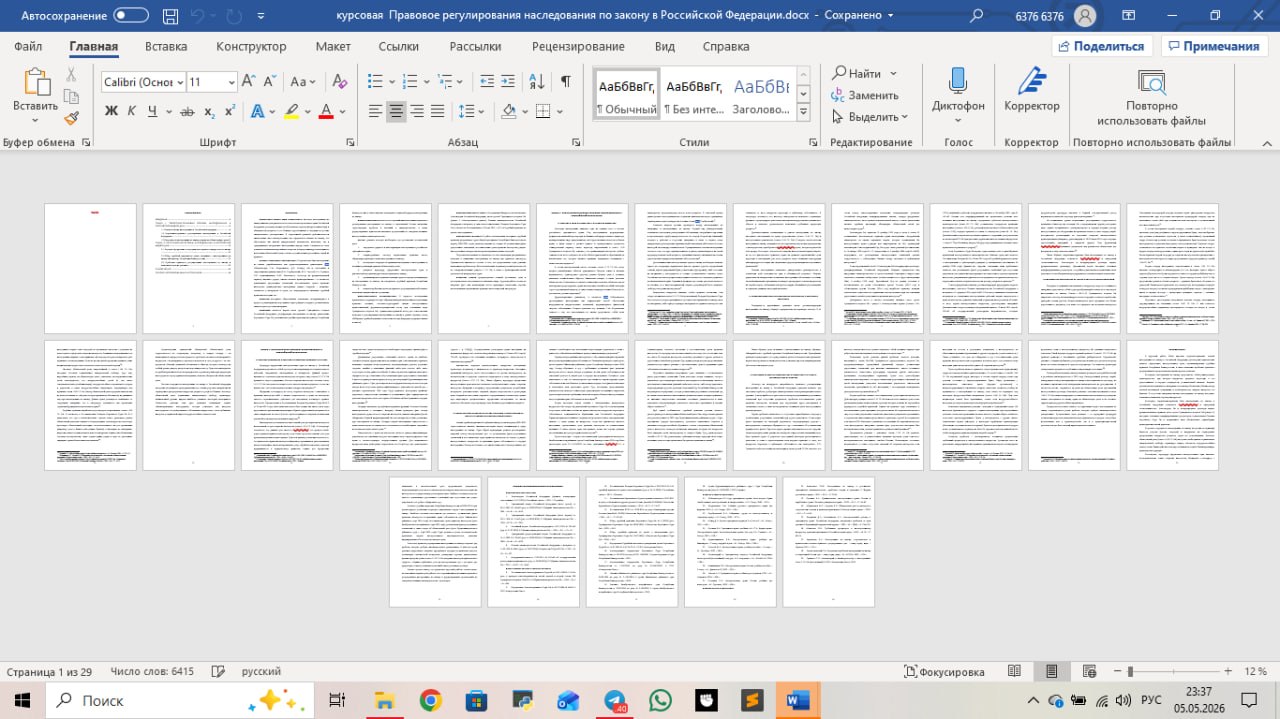Viewport: 1280px width, 719px height.
Task: Justify the text alignment
Action: (438, 112)
